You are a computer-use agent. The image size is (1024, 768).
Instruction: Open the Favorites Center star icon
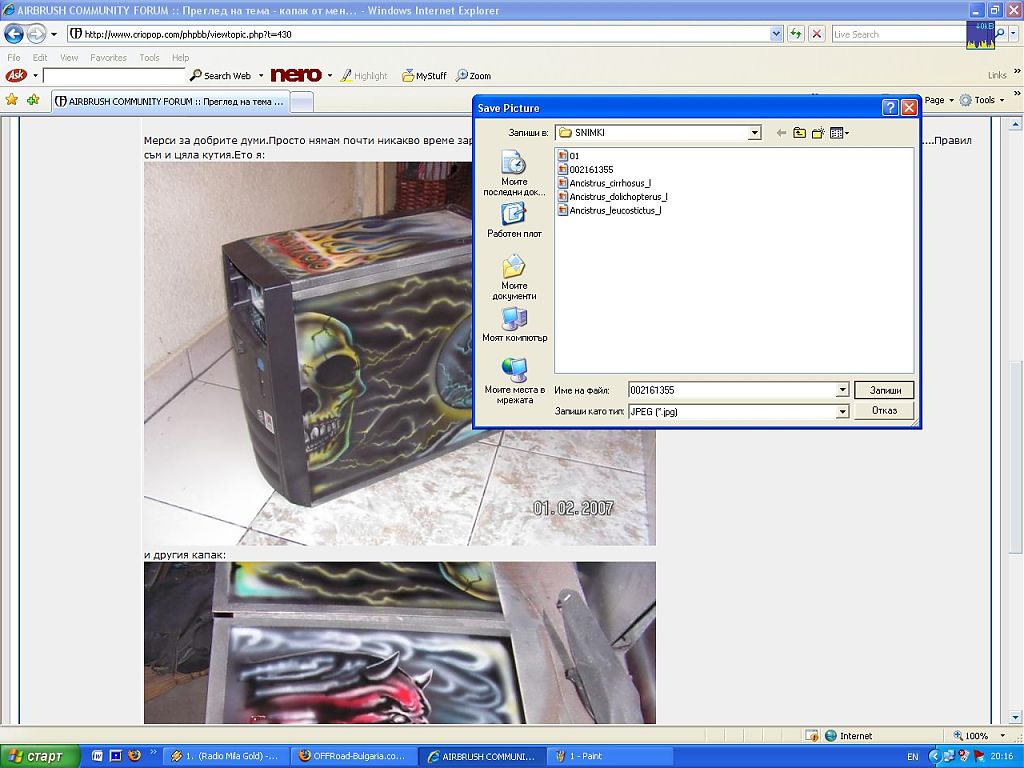pos(12,100)
